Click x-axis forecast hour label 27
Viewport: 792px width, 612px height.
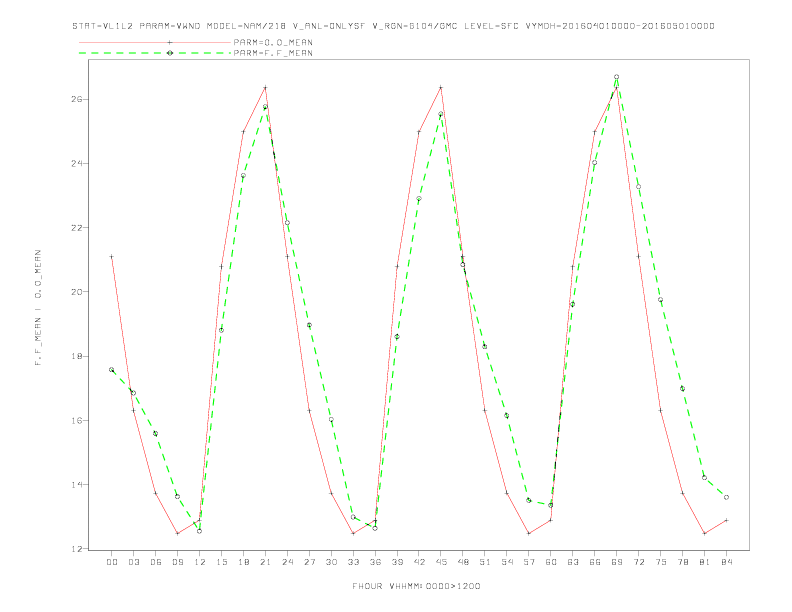pos(309,562)
